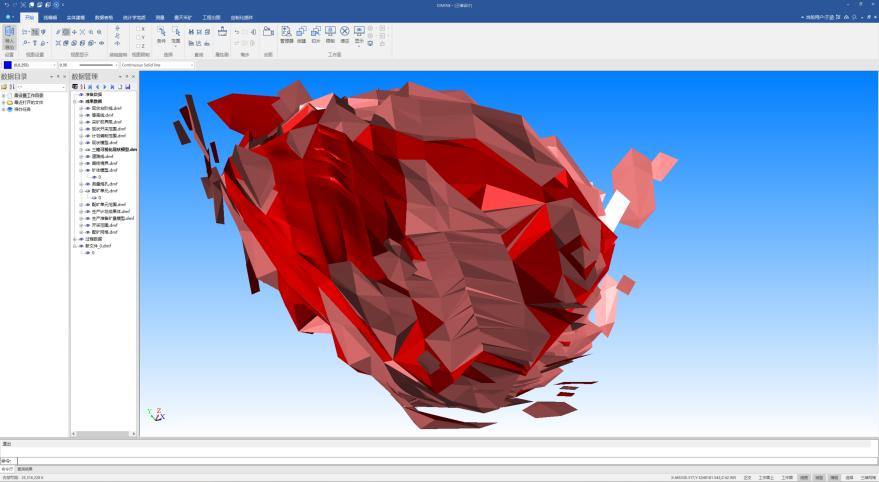
Task: Collapse the 成果数据 tree node
Action: pyautogui.click(x=76, y=101)
